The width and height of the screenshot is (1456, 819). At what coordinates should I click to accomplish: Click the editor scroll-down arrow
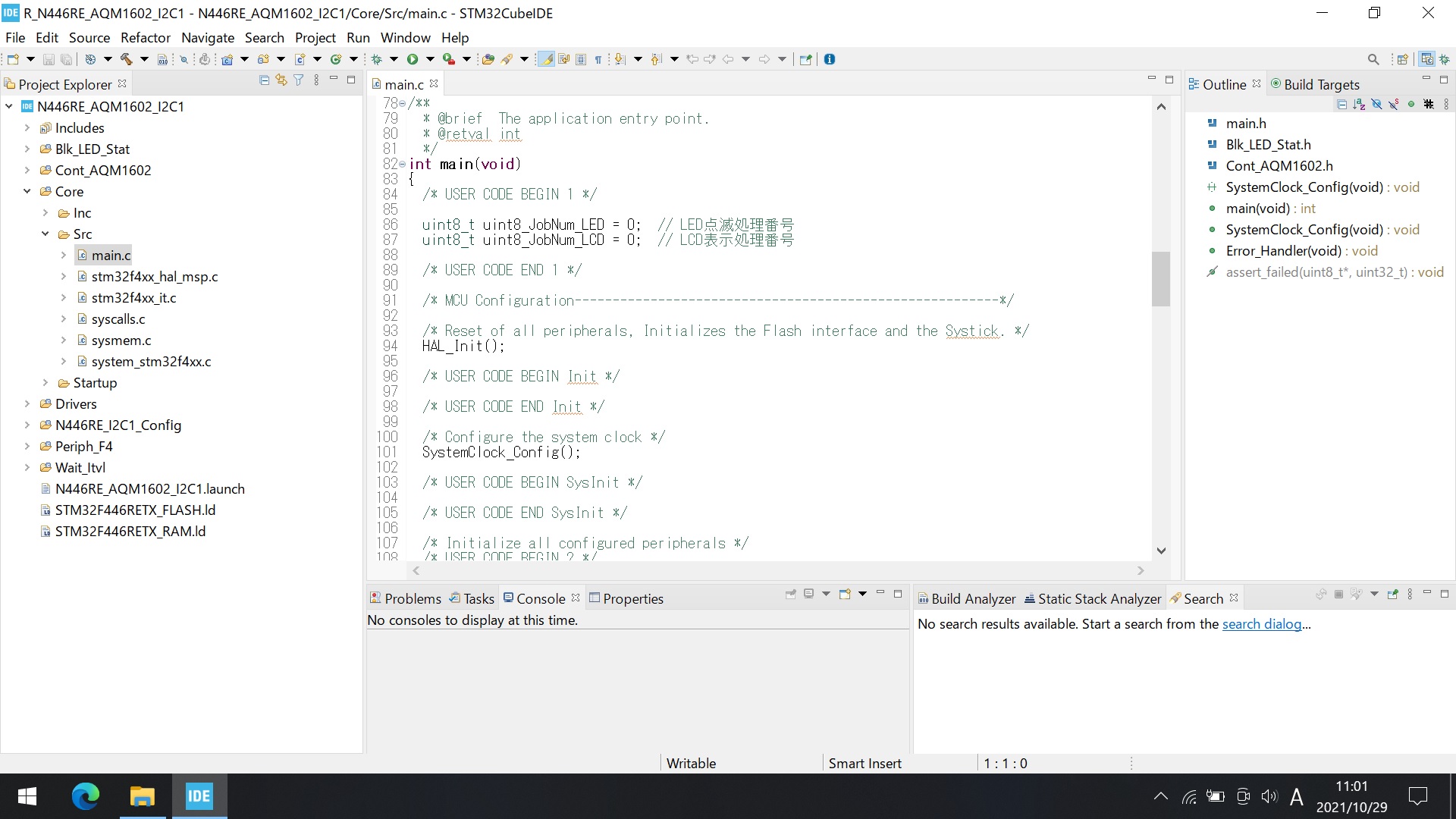click(1161, 551)
